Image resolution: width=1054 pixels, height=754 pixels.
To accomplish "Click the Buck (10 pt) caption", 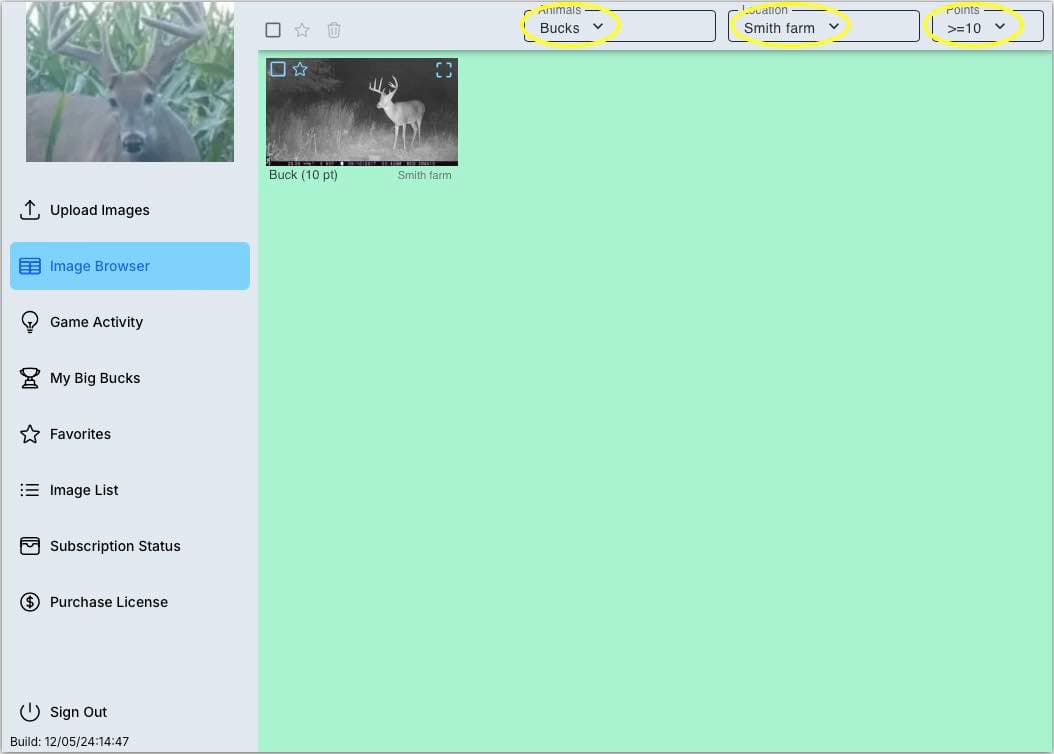I will point(303,175).
